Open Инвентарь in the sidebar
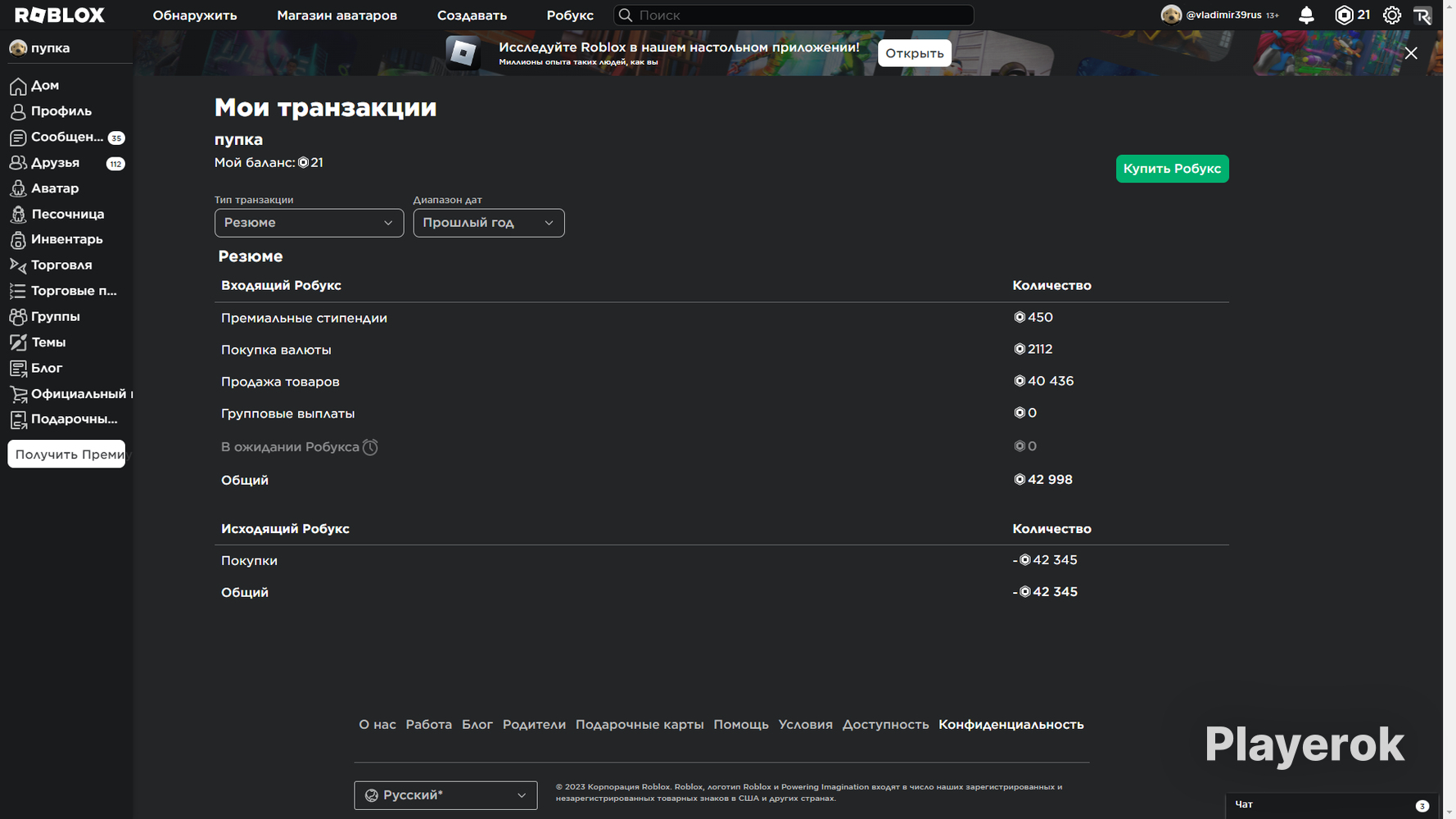Viewport: 1456px width, 819px height. [66, 239]
